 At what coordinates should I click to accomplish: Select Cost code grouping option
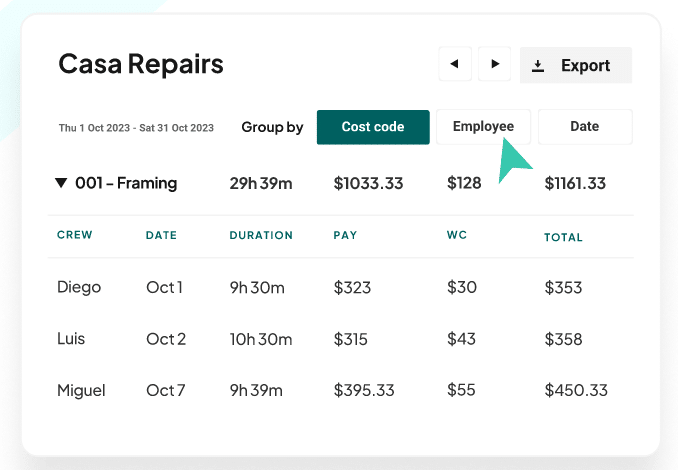pyautogui.click(x=373, y=127)
